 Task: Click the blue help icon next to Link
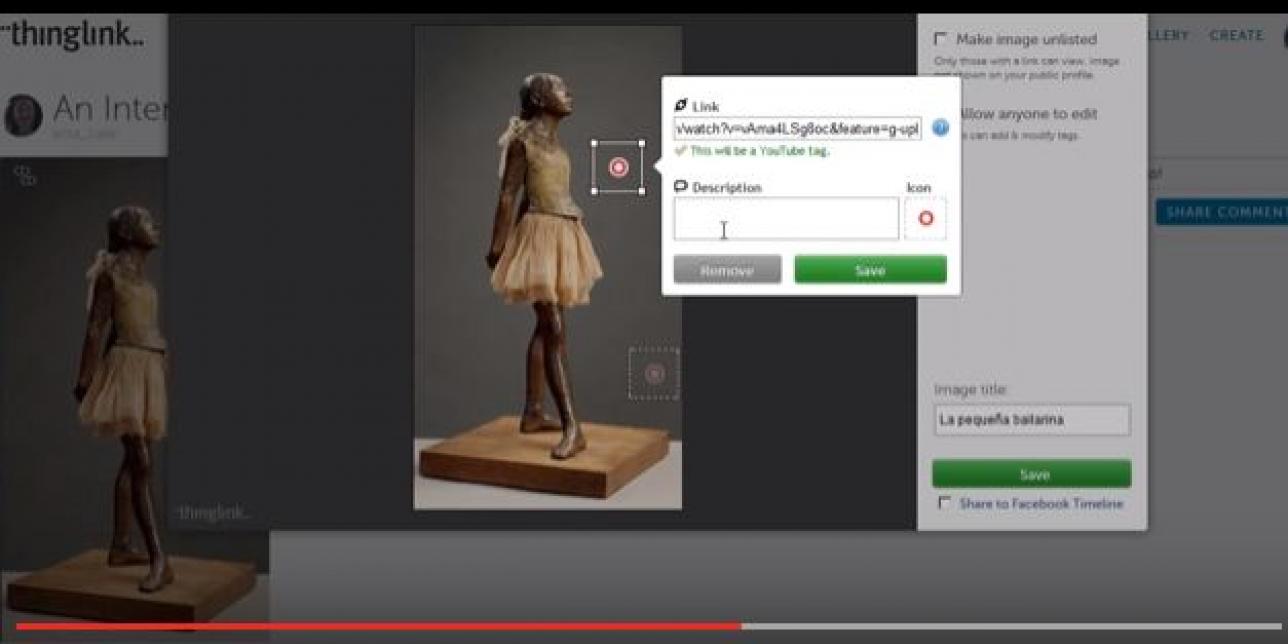point(940,128)
